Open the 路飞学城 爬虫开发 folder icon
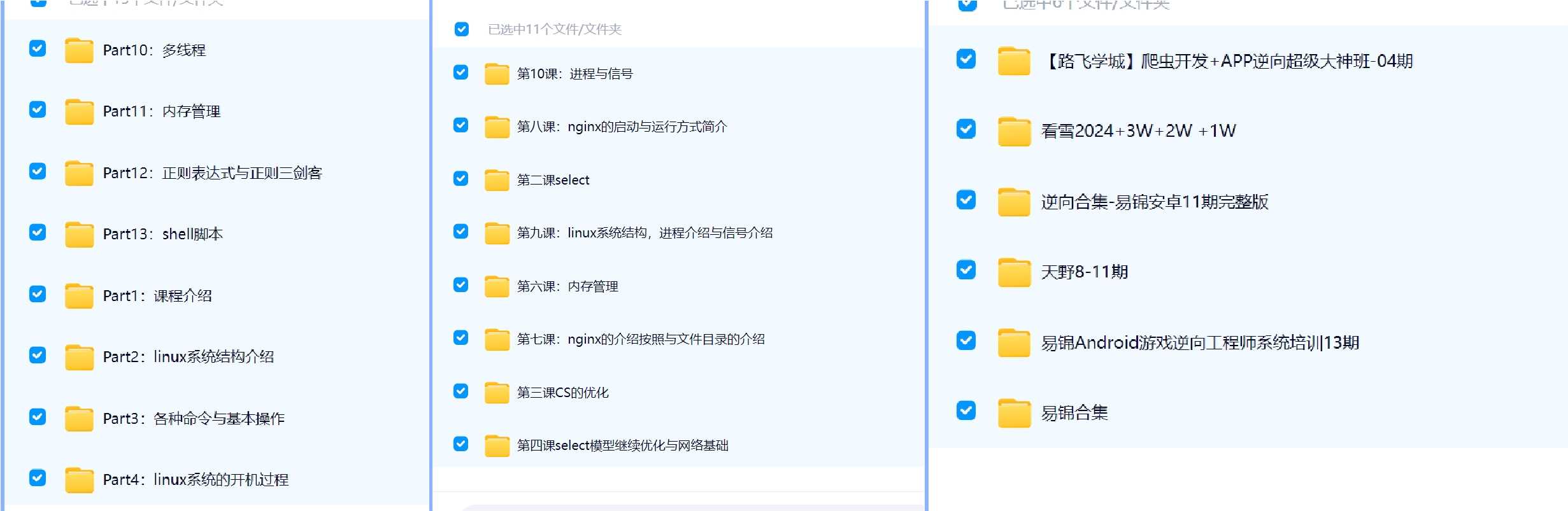Screen dimensions: 1568x511 [x=1014, y=61]
